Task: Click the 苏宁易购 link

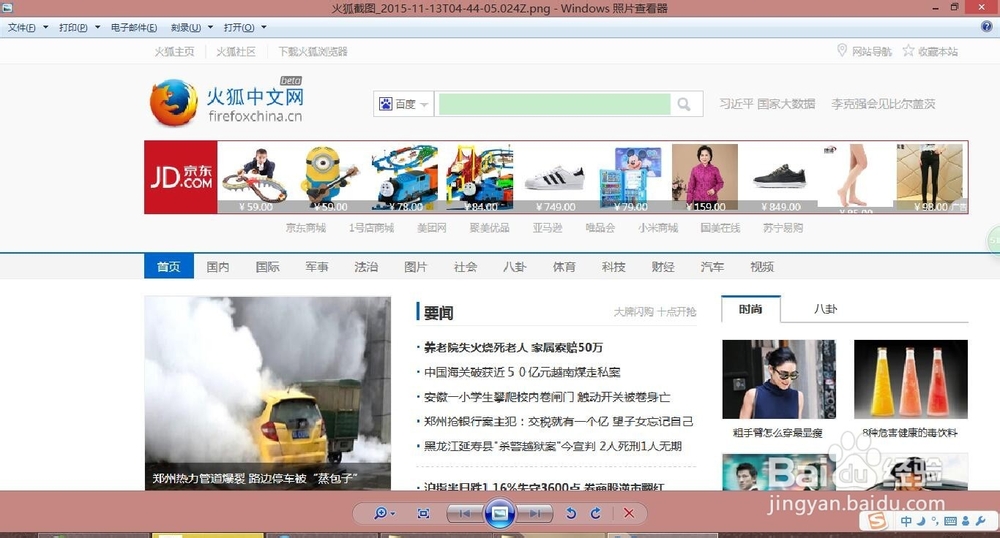Action: coord(783,228)
